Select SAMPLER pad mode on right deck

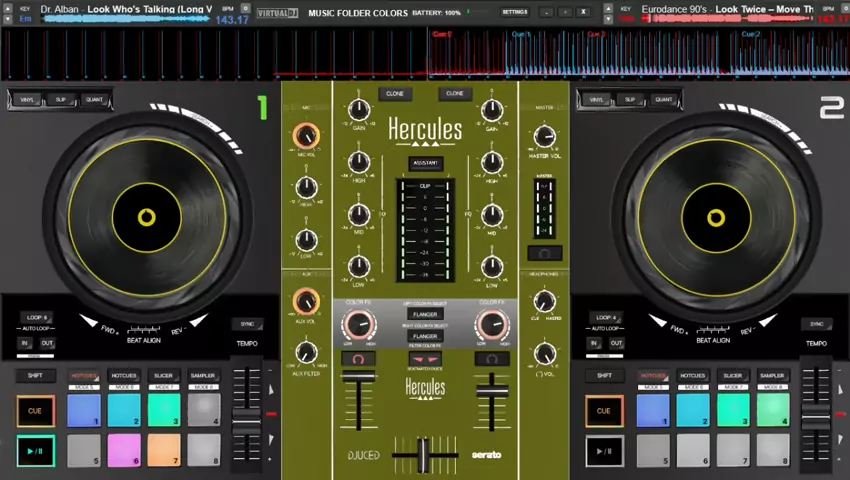(772, 376)
